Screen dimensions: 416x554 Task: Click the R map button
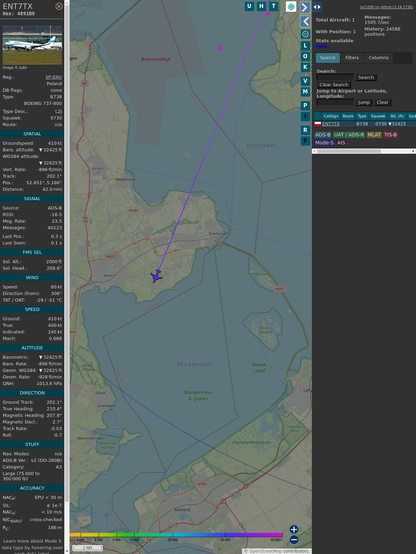click(305, 130)
